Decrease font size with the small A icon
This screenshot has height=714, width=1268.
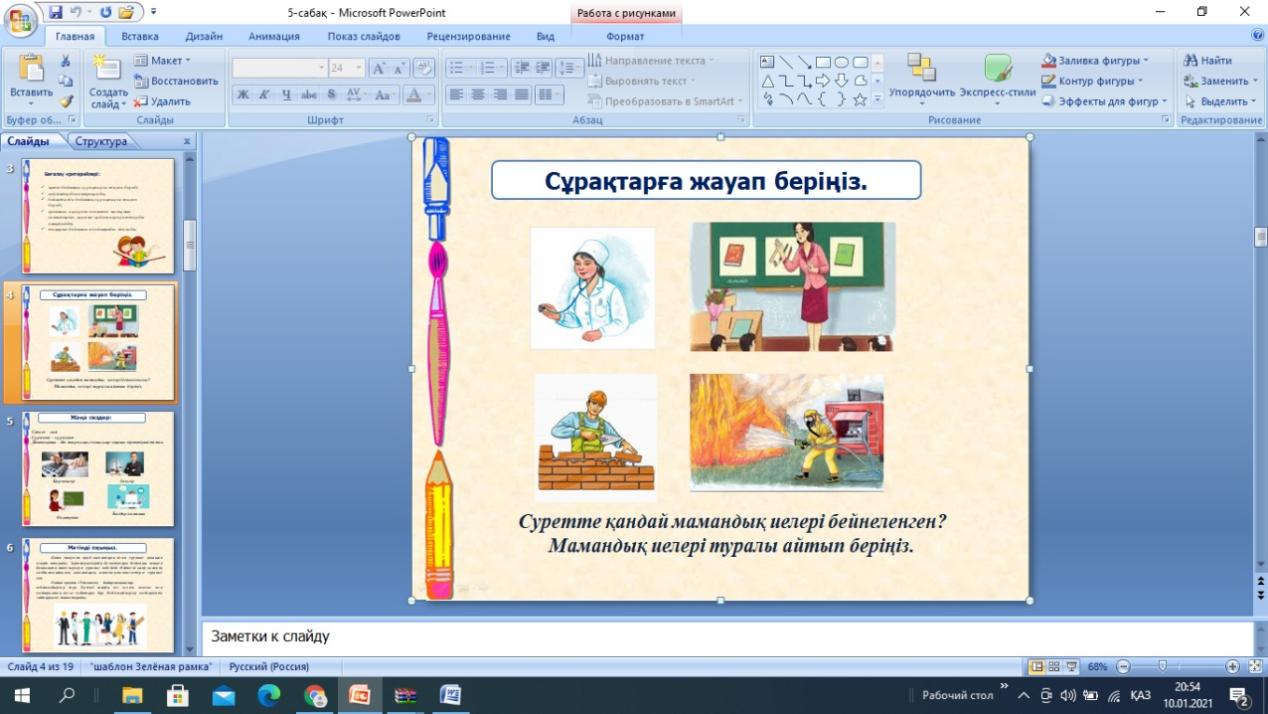(400, 68)
